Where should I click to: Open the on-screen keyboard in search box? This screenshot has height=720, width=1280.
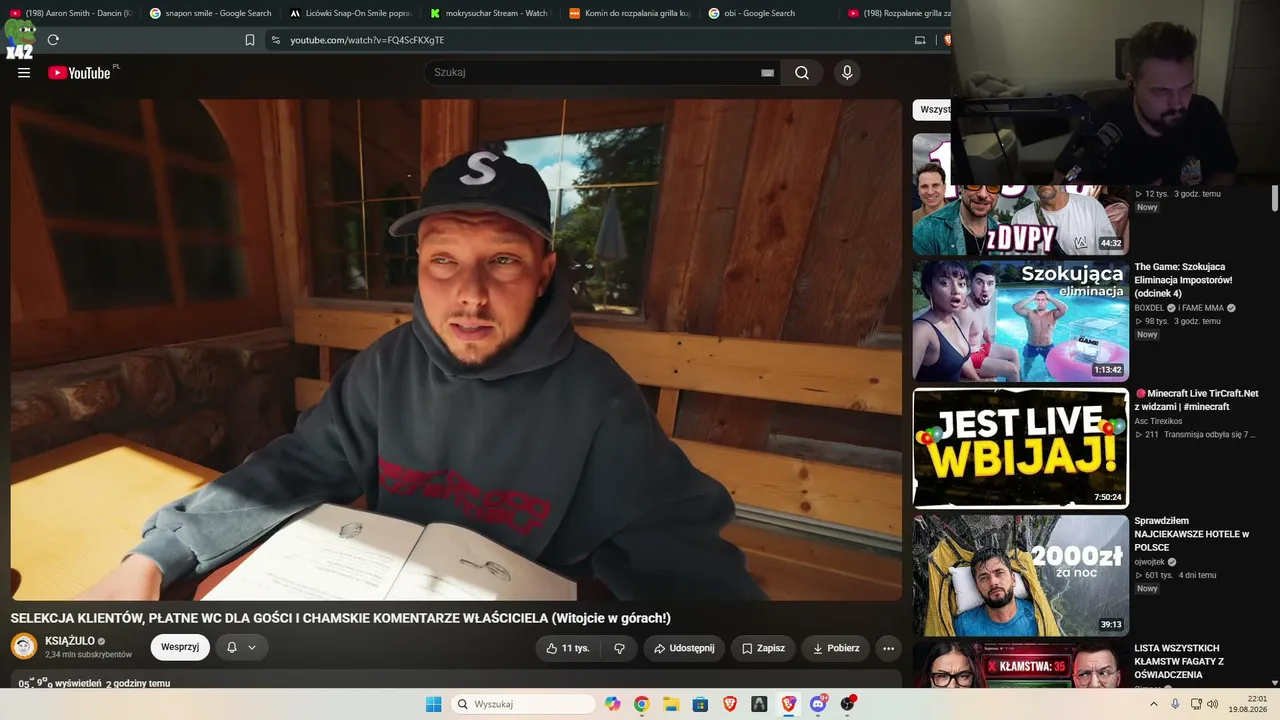click(767, 73)
